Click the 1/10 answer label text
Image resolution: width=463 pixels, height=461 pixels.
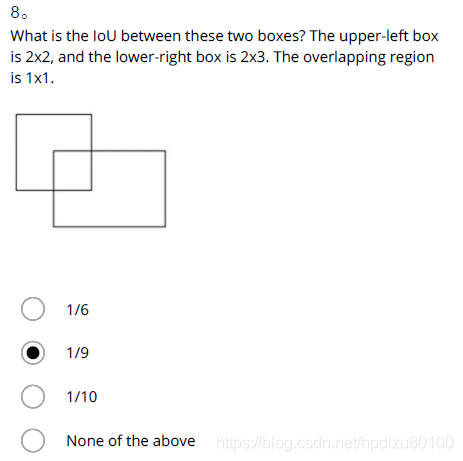point(82,397)
